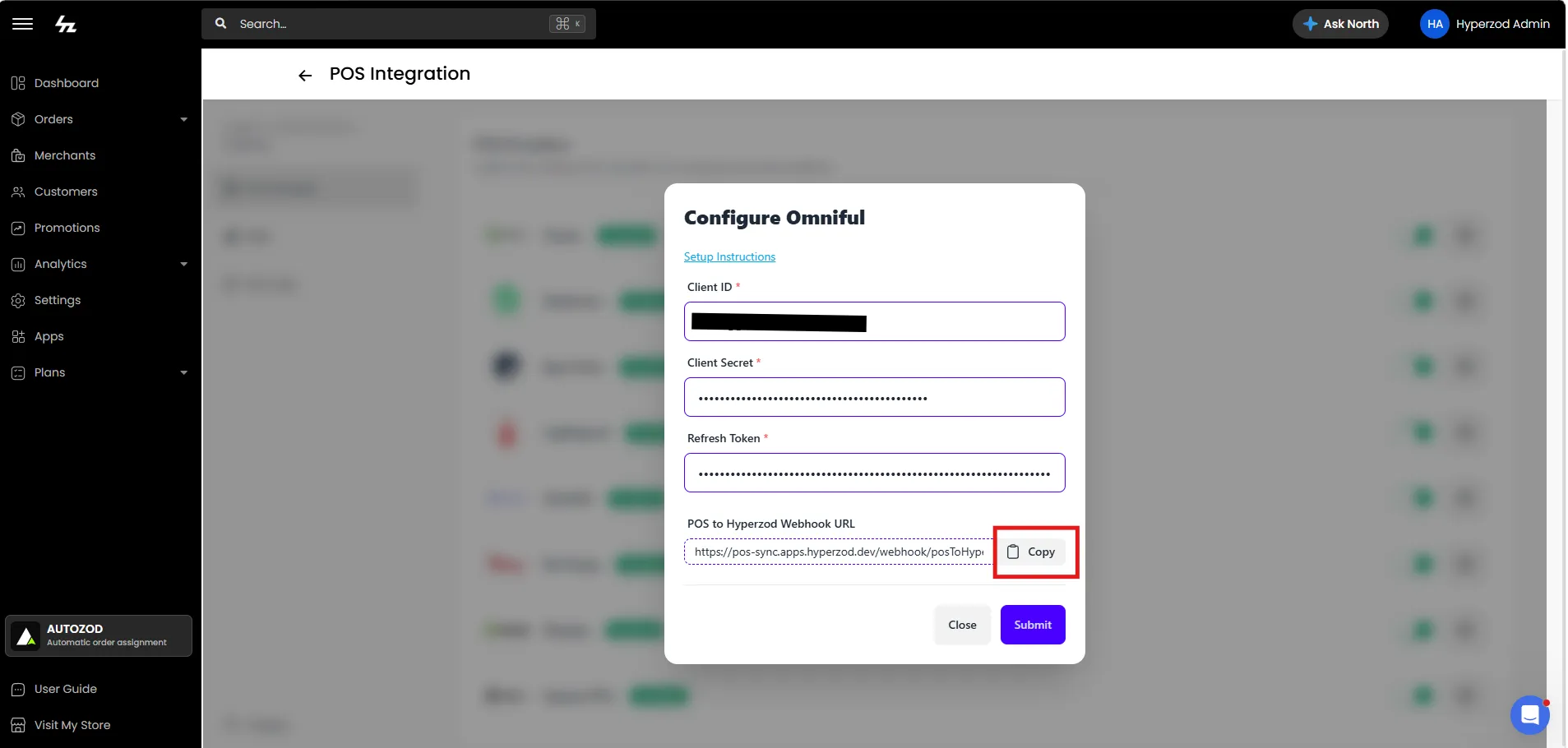Open the hamburger menu icon
Screen dimensions: 1568x748
tap(23, 24)
